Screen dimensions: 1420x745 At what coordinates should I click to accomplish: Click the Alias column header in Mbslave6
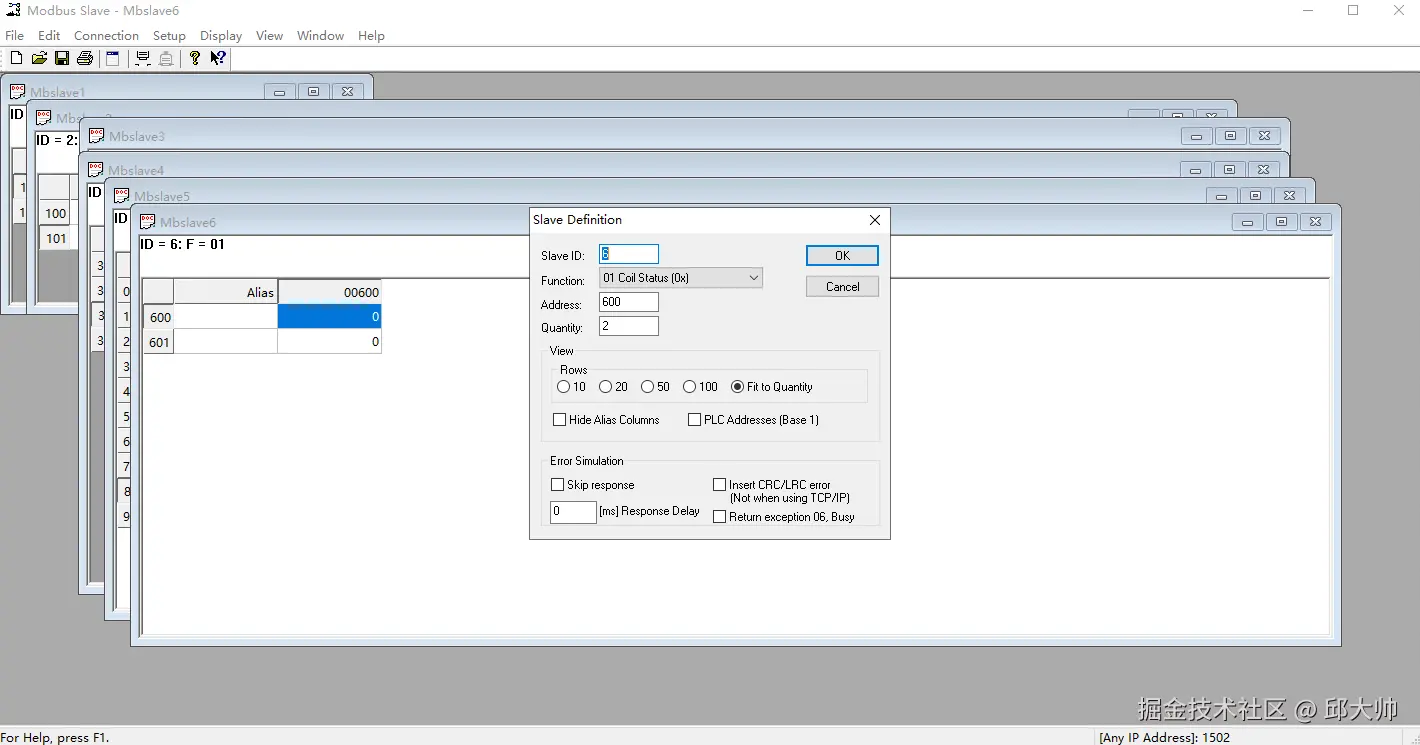225,292
